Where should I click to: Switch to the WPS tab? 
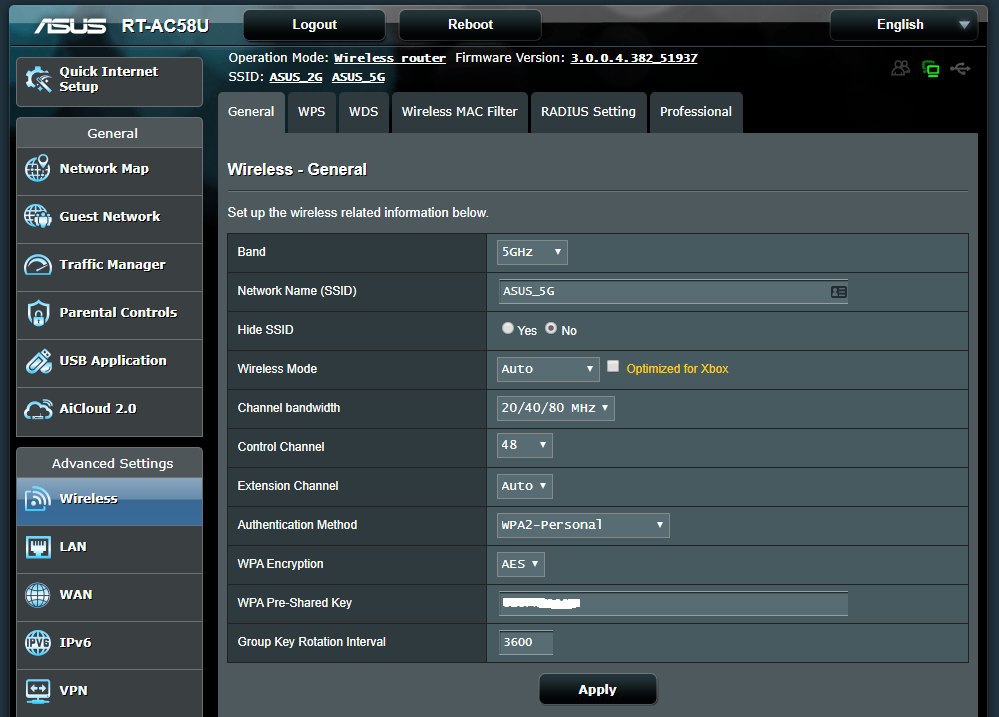[x=312, y=112]
